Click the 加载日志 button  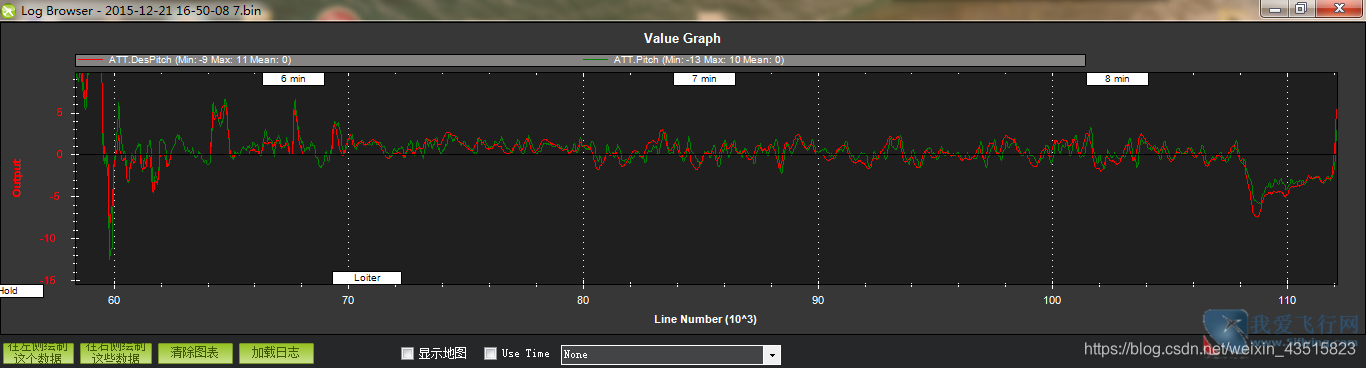276,353
